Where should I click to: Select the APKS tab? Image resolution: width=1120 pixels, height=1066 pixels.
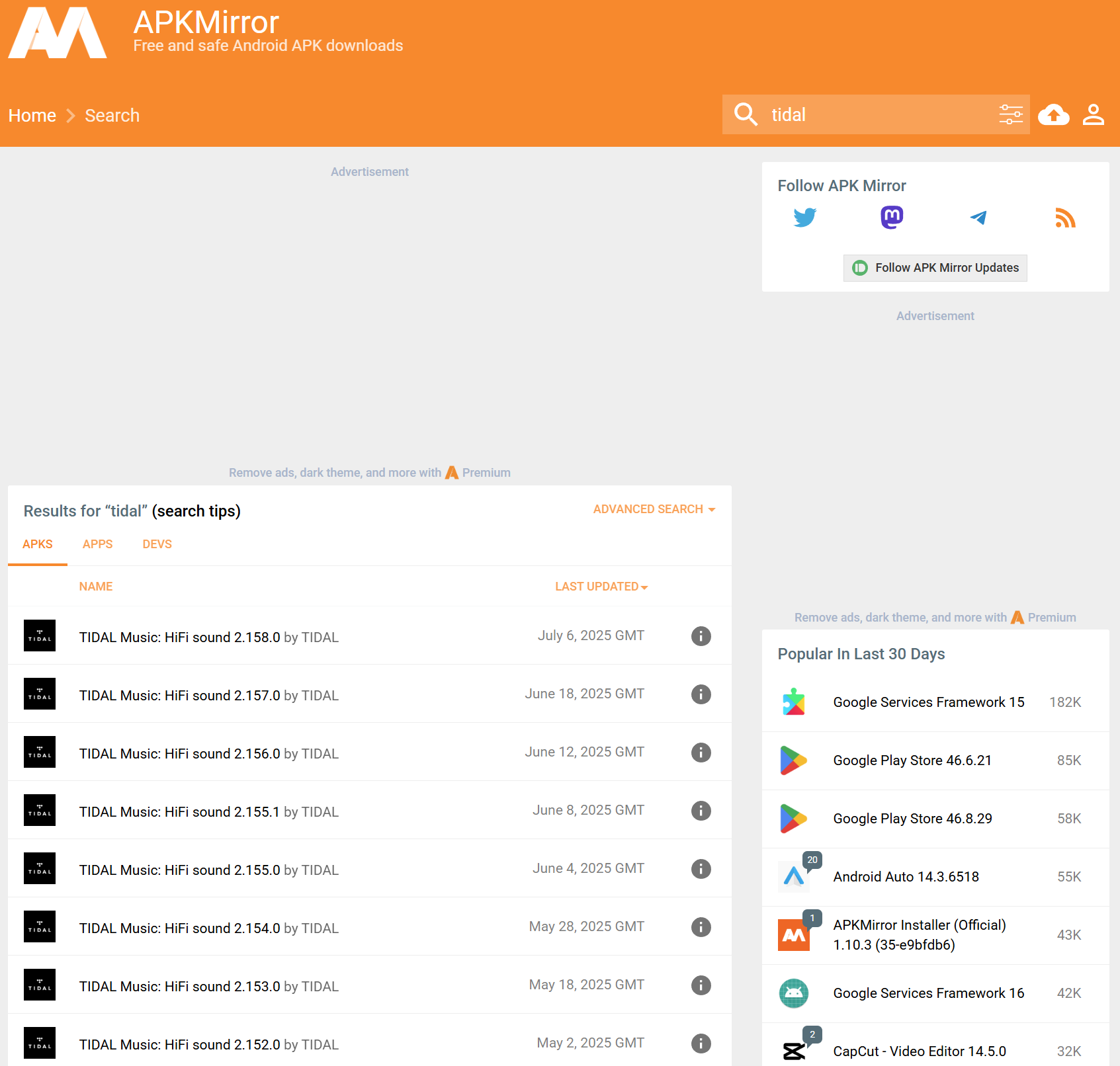tap(38, 544)
